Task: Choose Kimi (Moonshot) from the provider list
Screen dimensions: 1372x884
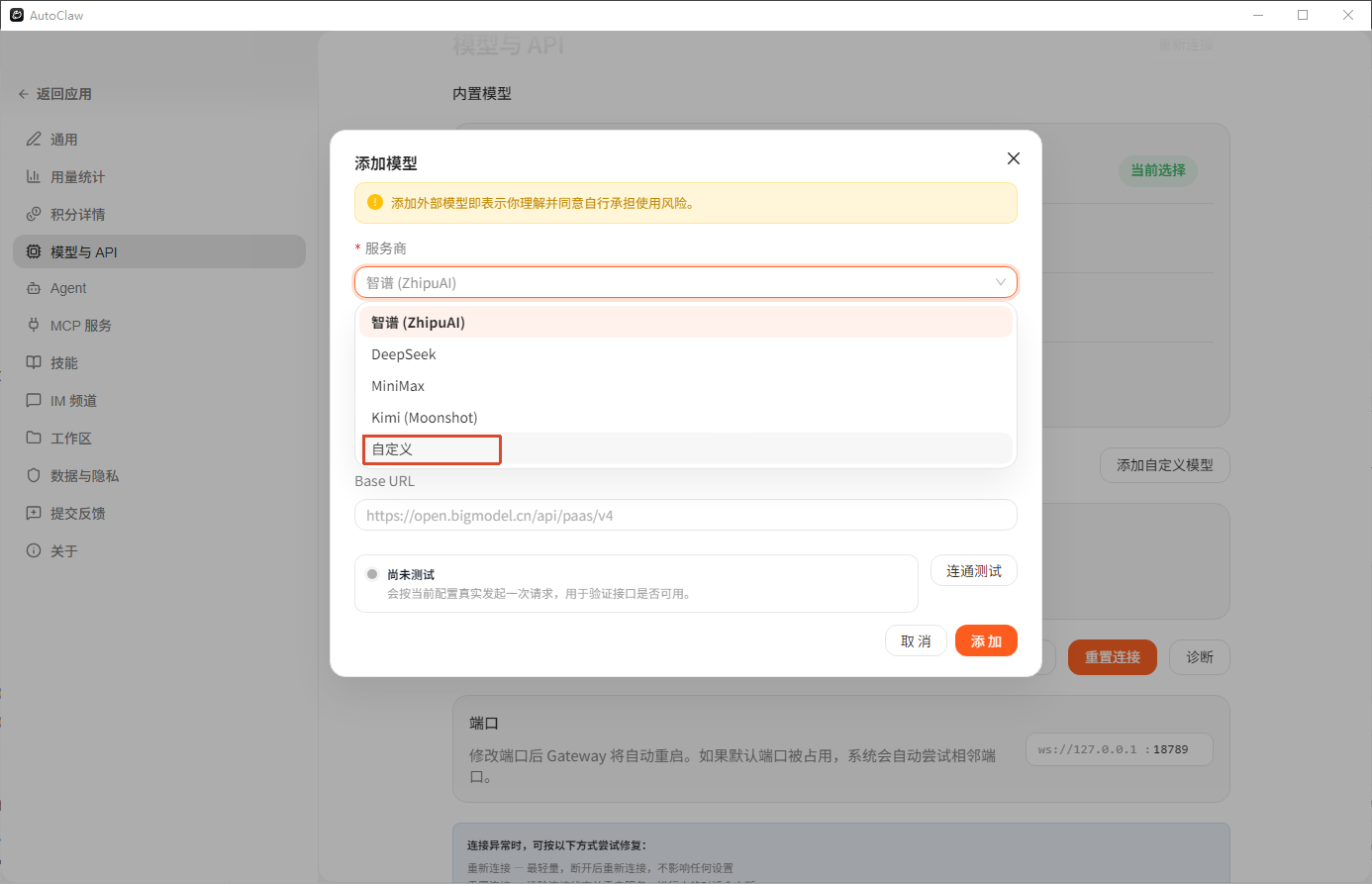Action: click(x=685, y=417)
